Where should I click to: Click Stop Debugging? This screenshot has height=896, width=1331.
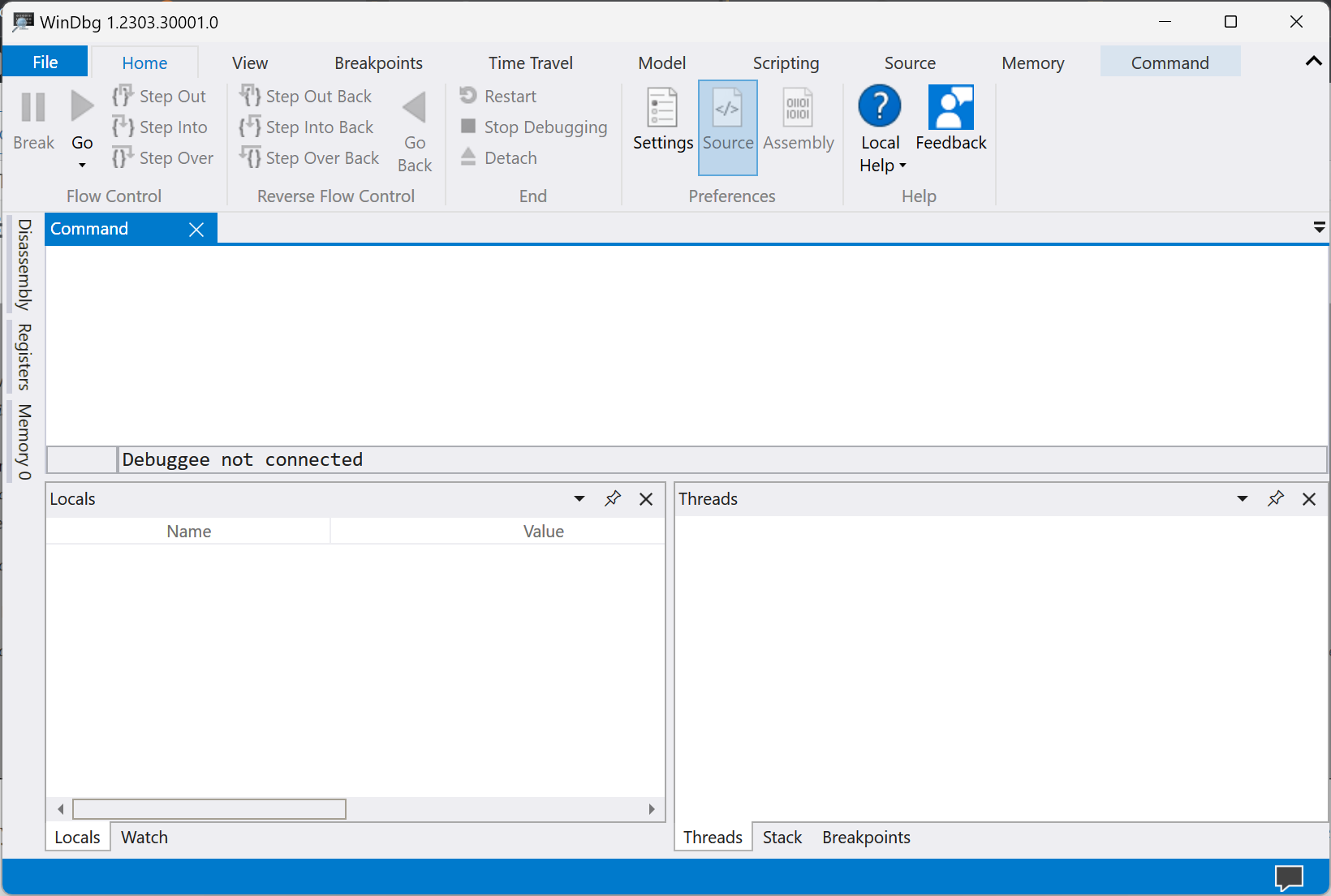[534, 127]
